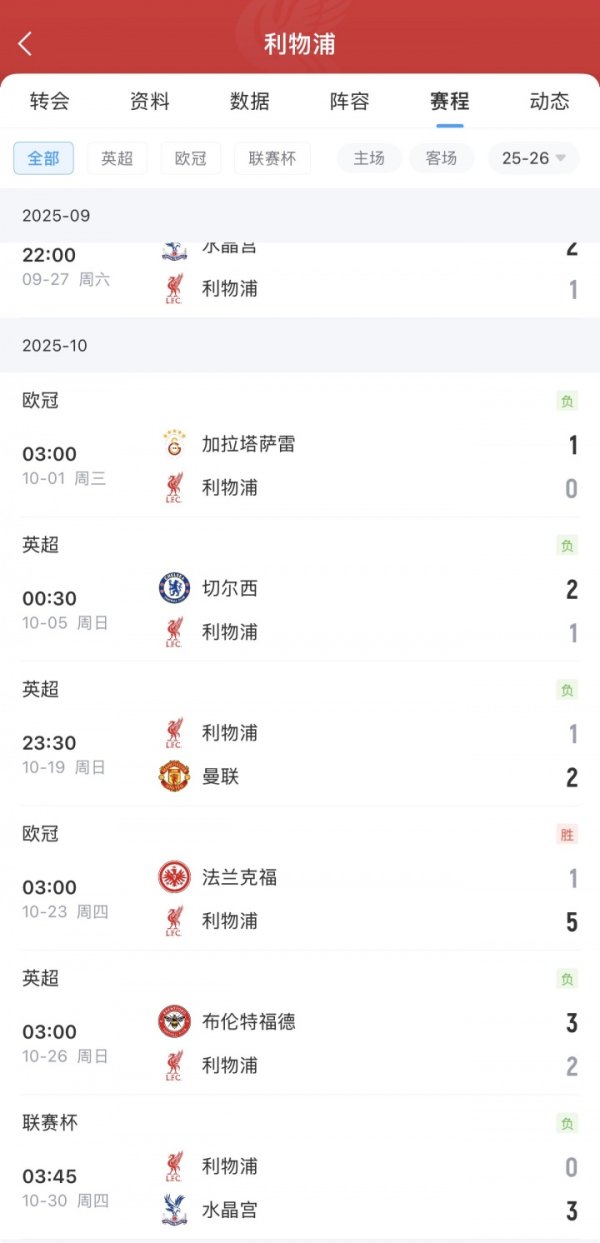The width and height of the screenshot is (600, 1243).
Task: Expand the 胜 result badge on Frankfurt match
Action: 566,834
